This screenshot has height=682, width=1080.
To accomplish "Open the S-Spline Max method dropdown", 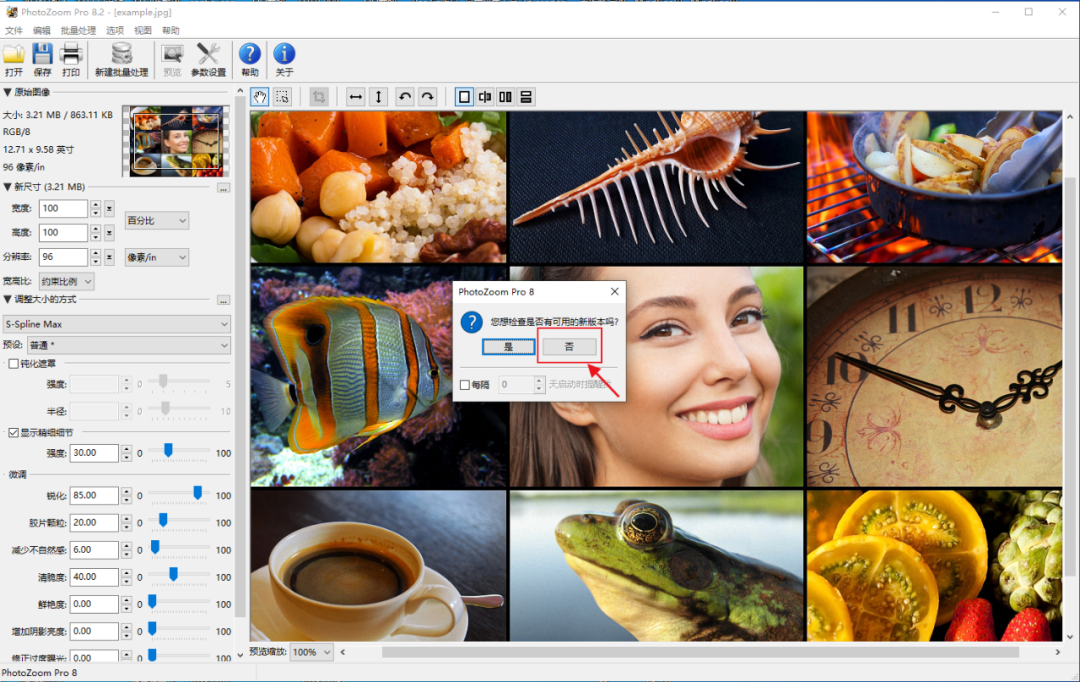I will (x=116, y=324).
